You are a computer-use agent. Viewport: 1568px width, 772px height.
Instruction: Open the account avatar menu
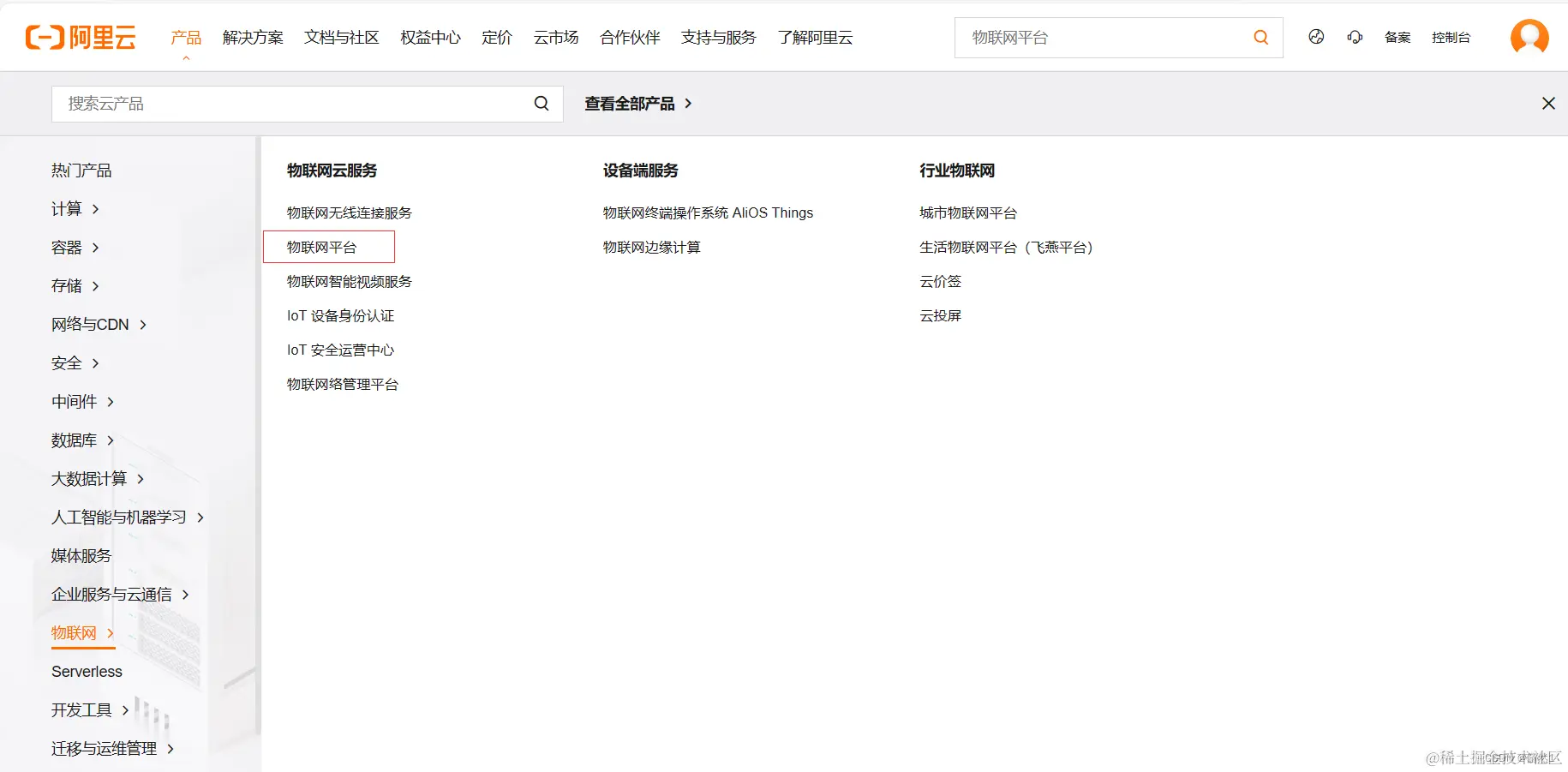click(1529, 37)
